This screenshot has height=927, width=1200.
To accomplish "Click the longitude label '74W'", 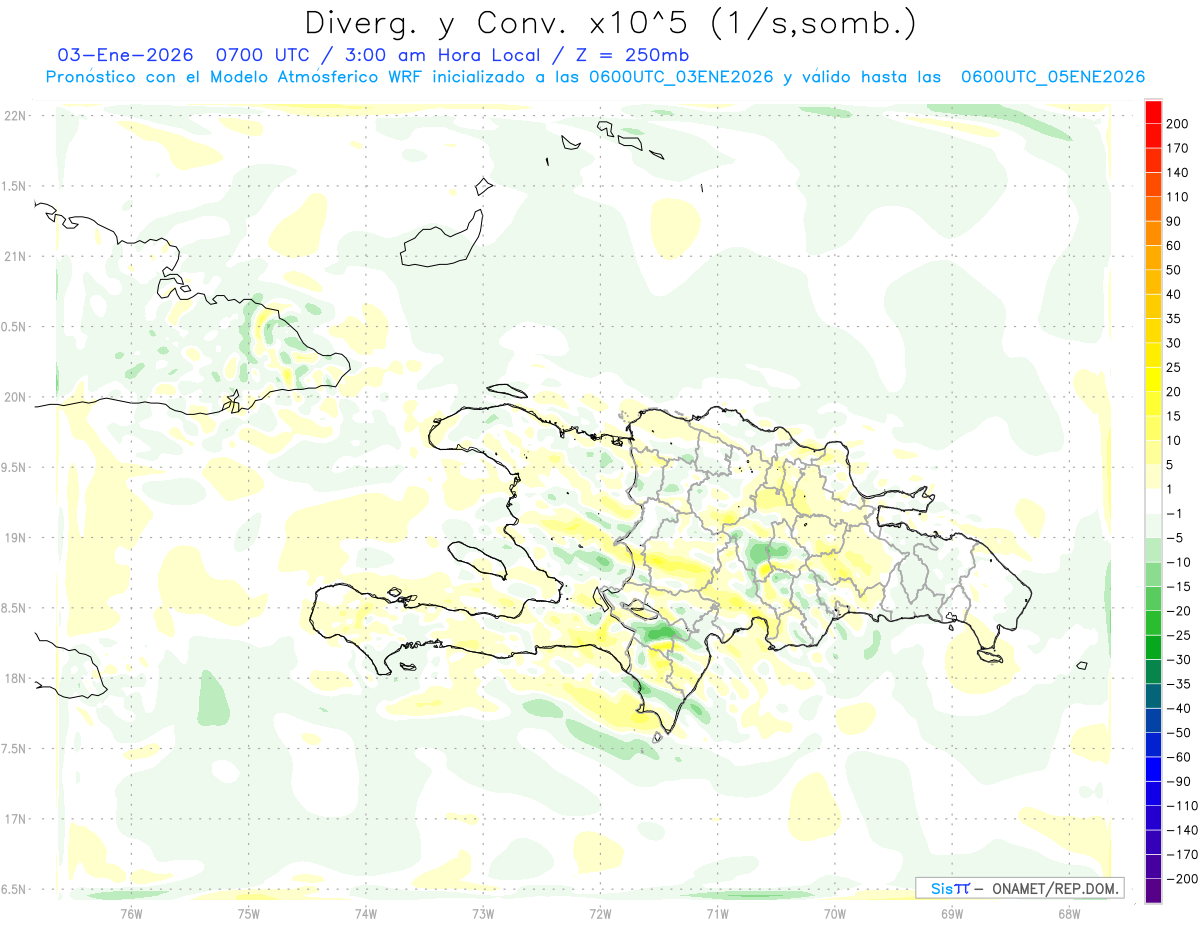I will (366, 912).
